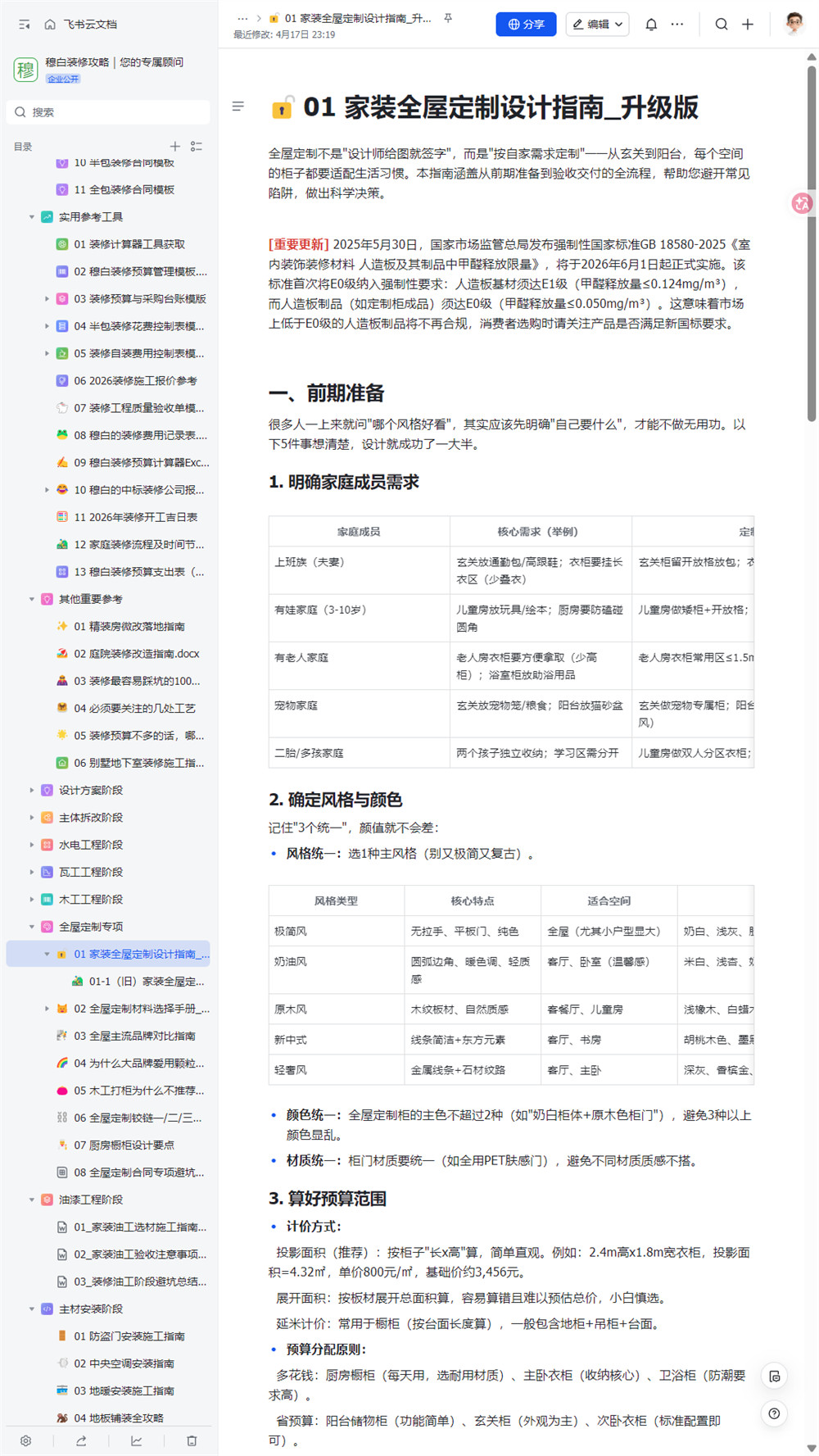Image resolution: width=819 pixels, height=1456 pixels.
Task: Open breadcrumb ellipsis in header
Action: tap(242, 18)
